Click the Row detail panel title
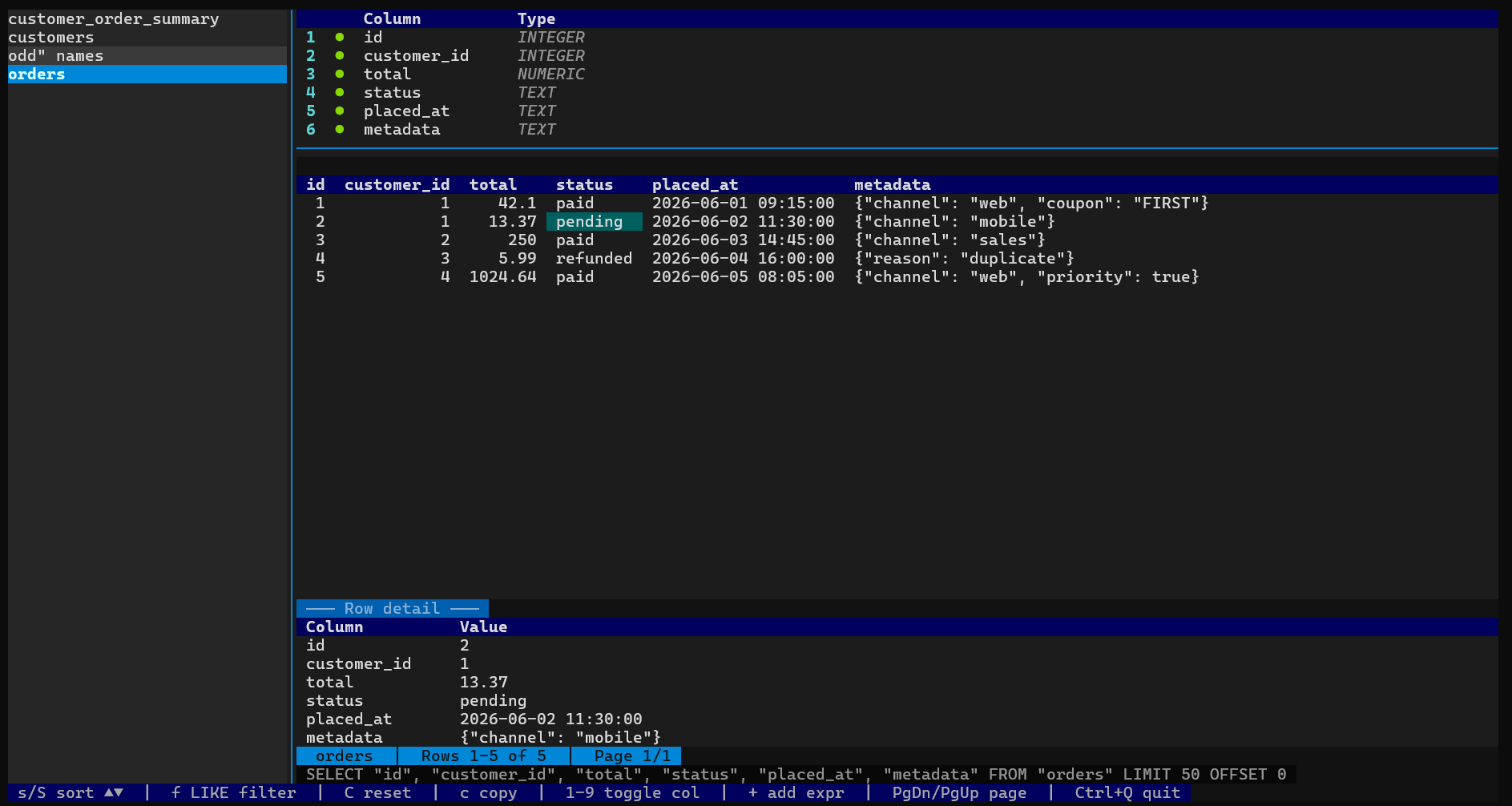Image resolution: width=1512 pixels, height=806 pixels. (x=393, y=608)
